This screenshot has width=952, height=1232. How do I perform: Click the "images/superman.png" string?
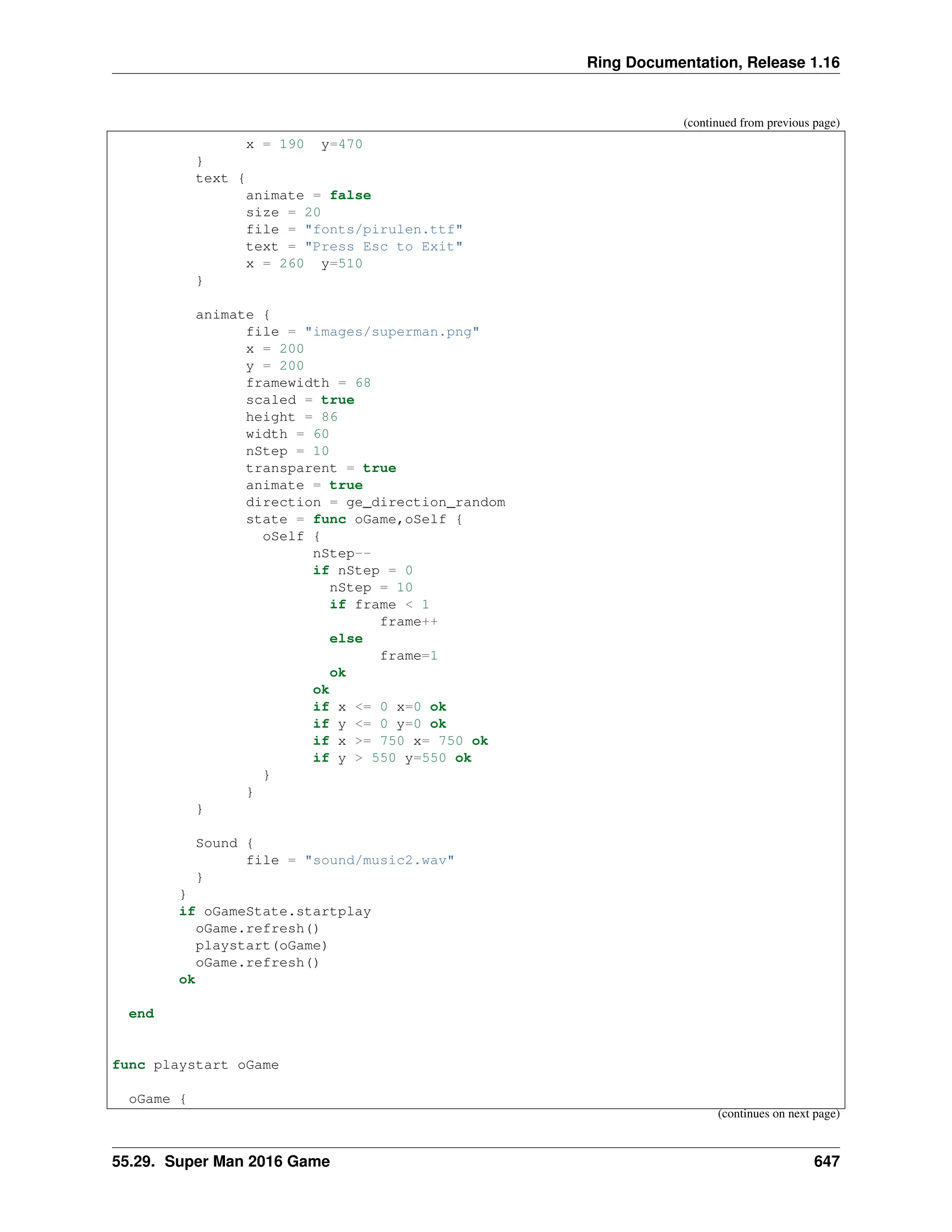[392, 331]
